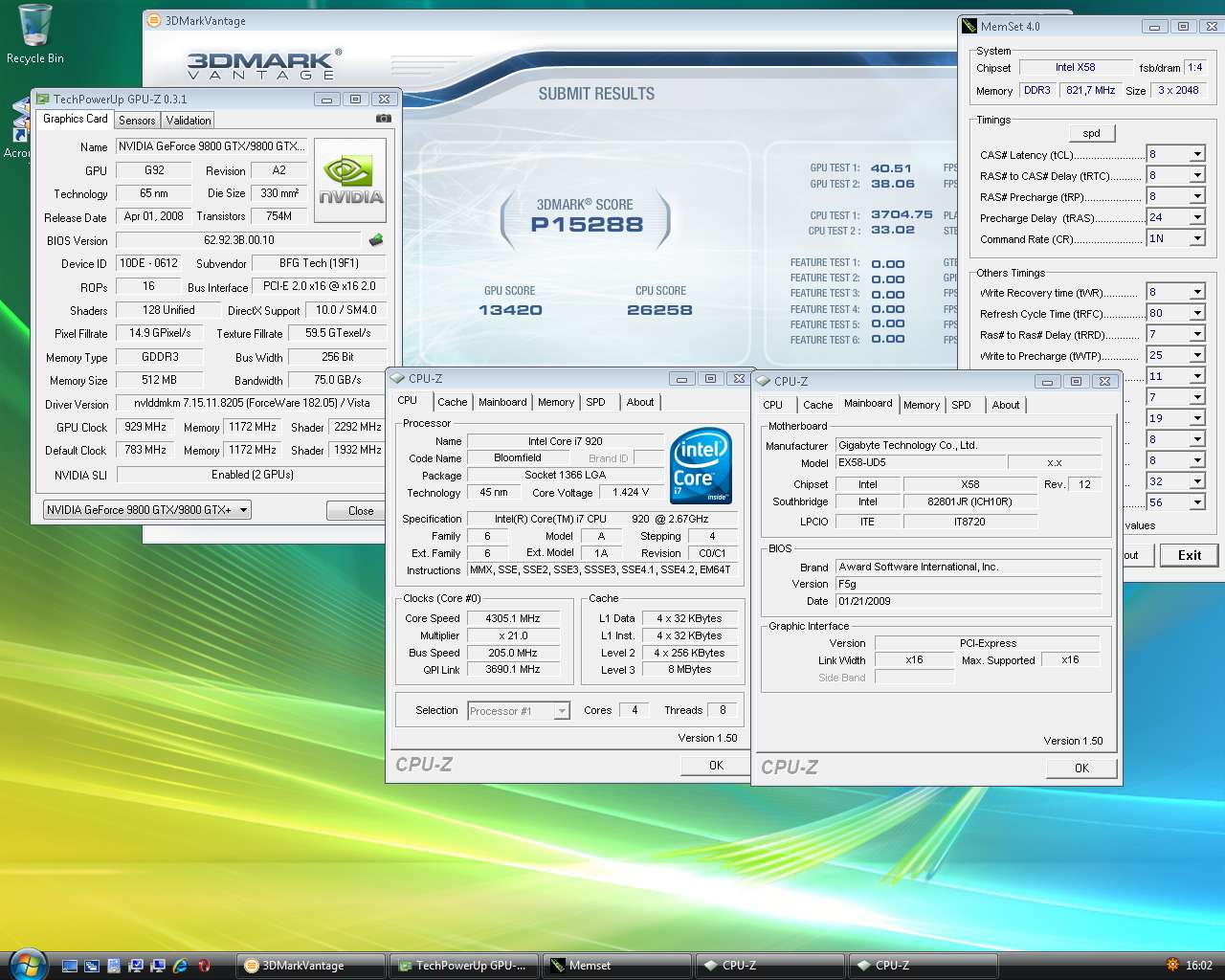Click BIOS Version field 62.92.38.00.10
This screenshot has height=980, width=1225.
tap(239, 240)
